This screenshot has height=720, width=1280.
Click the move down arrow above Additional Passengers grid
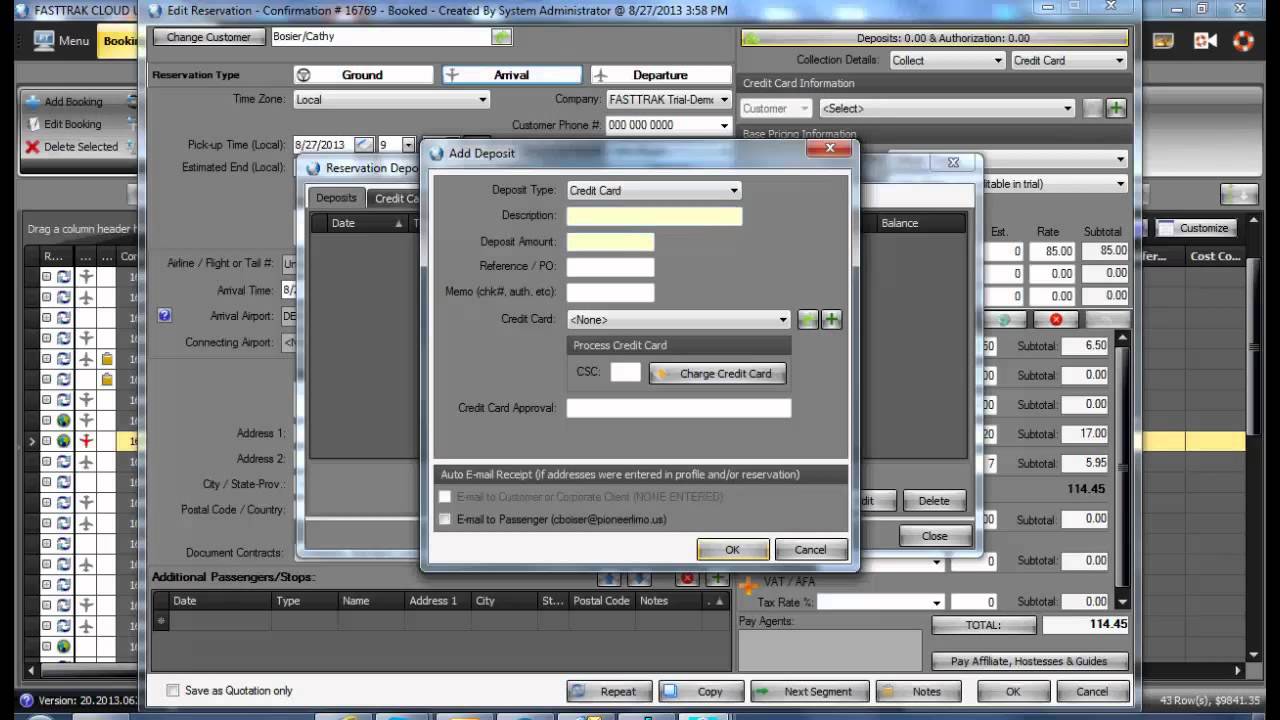[638, 578]
